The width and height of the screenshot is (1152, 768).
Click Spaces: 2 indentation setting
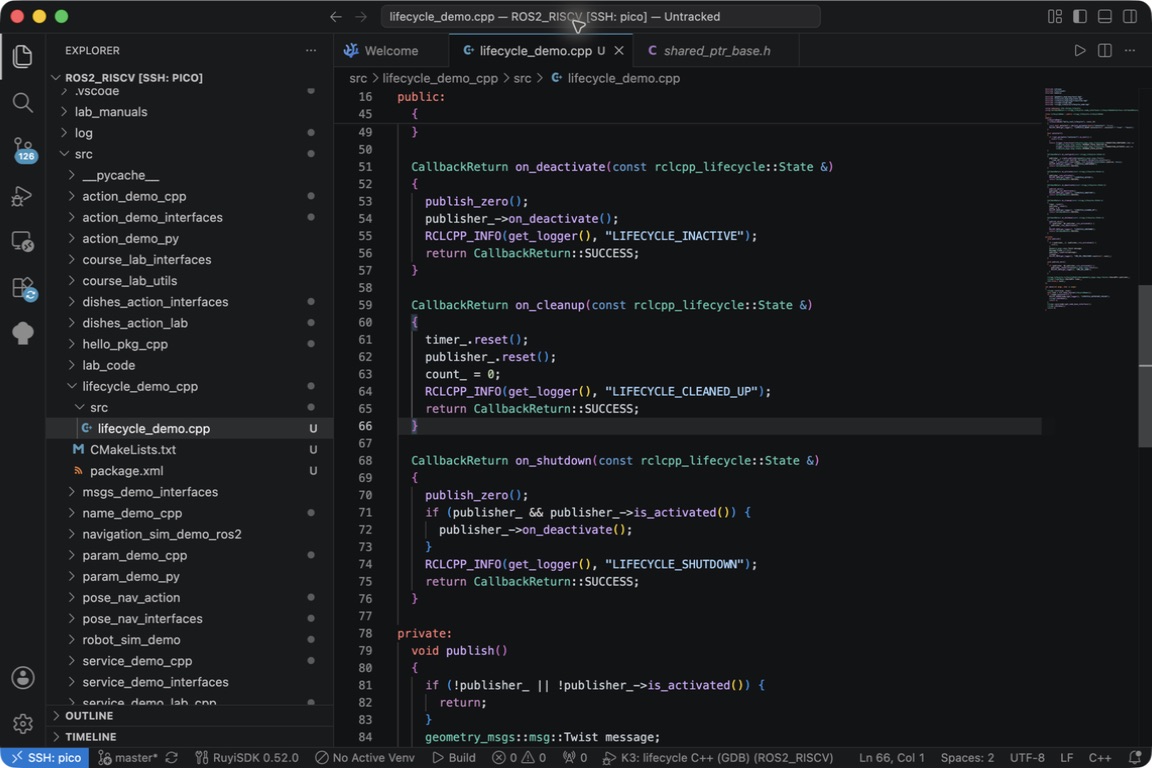coord(967,758)
